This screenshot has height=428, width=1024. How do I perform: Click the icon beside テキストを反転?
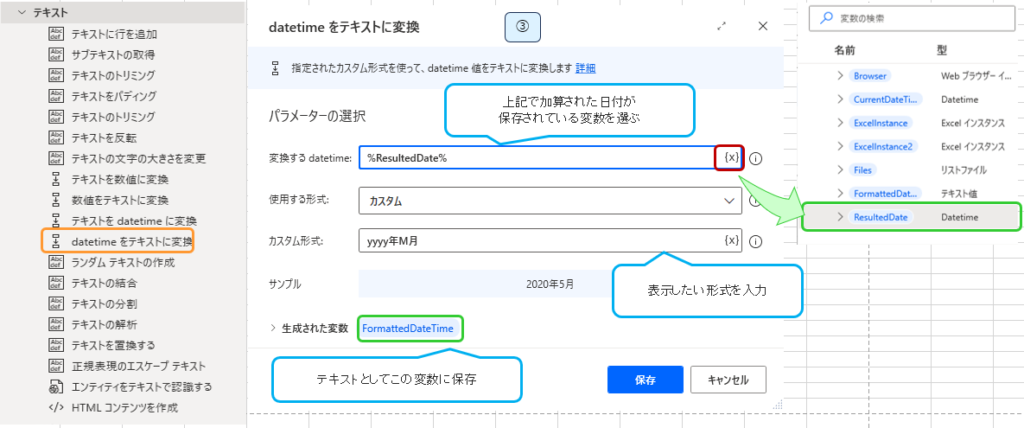57,138
